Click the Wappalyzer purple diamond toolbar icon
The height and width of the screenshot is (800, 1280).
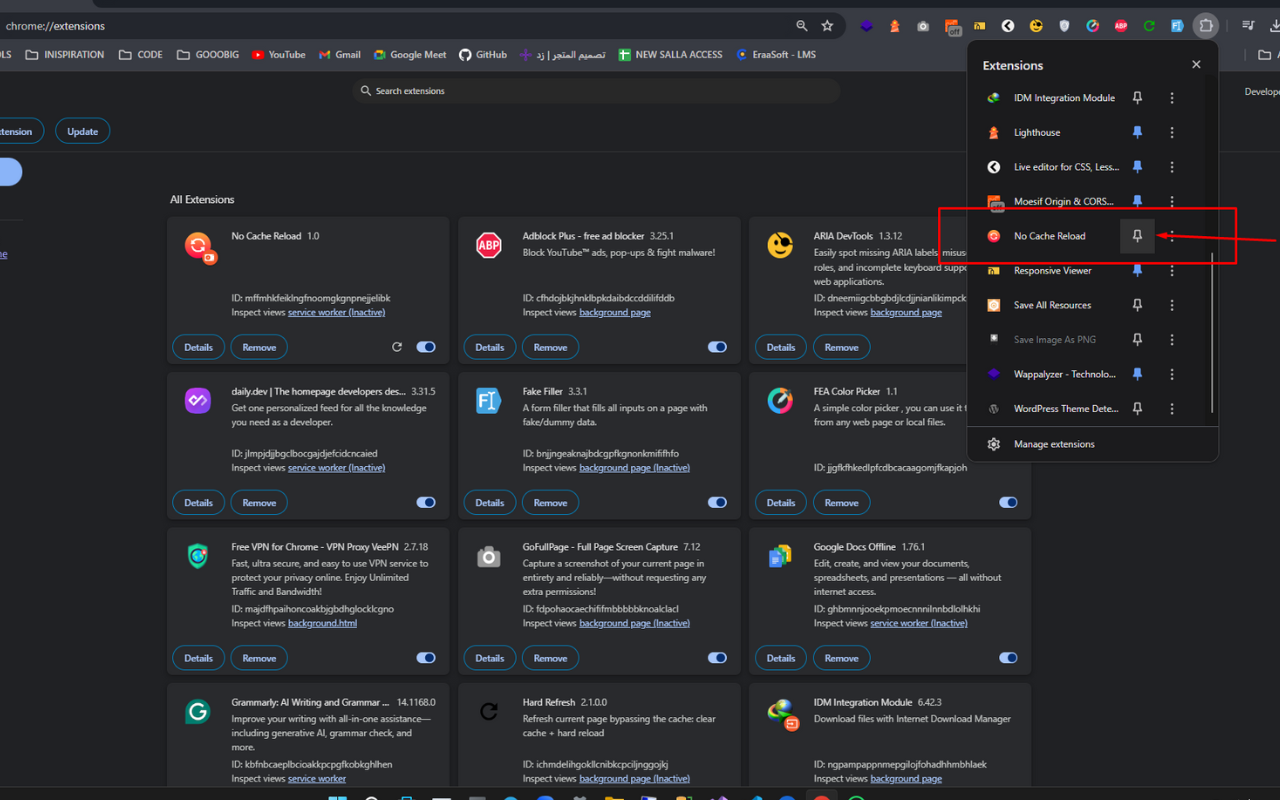[866, 26]
